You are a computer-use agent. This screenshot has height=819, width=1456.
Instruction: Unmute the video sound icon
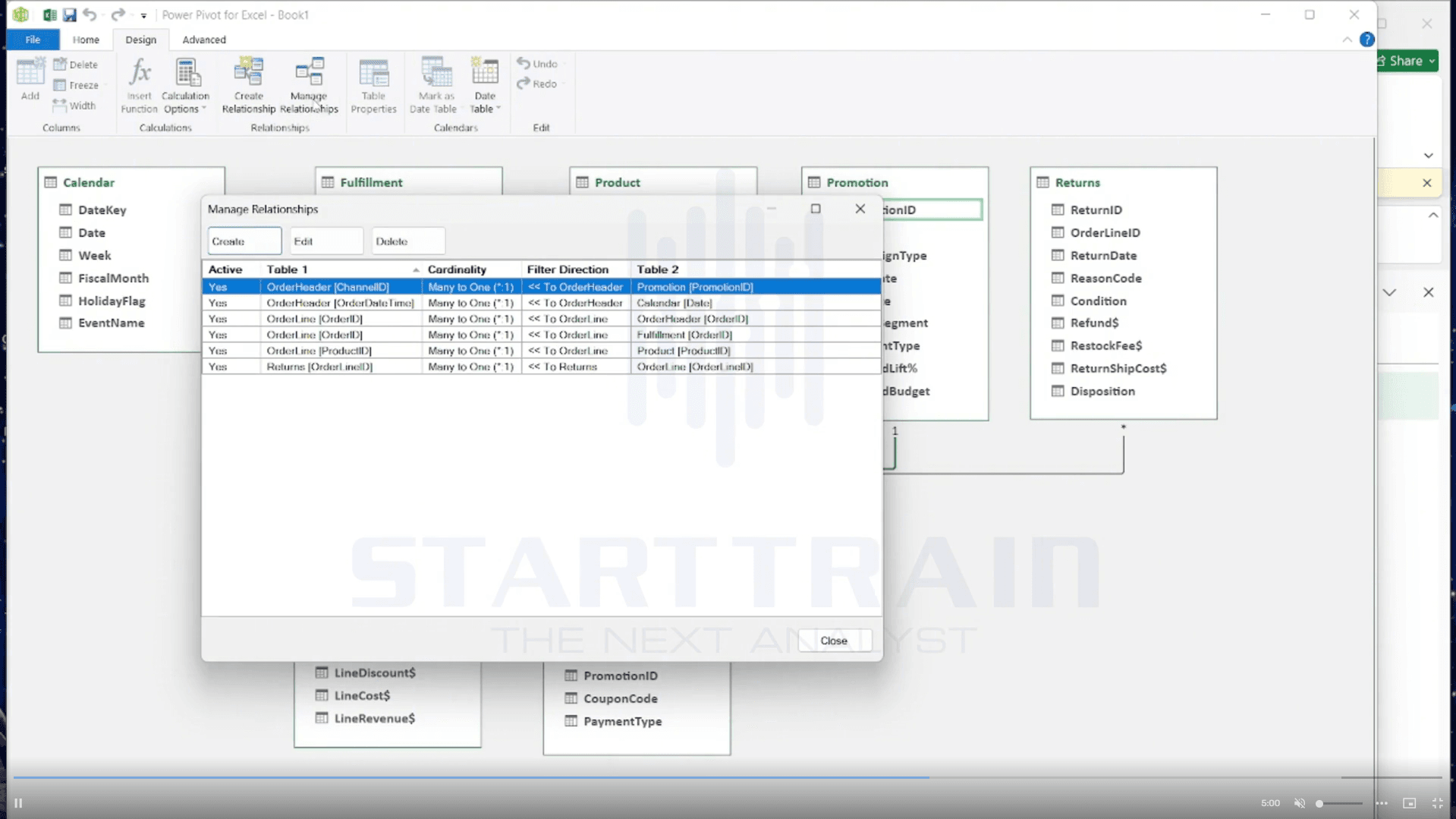[1300, 803]
